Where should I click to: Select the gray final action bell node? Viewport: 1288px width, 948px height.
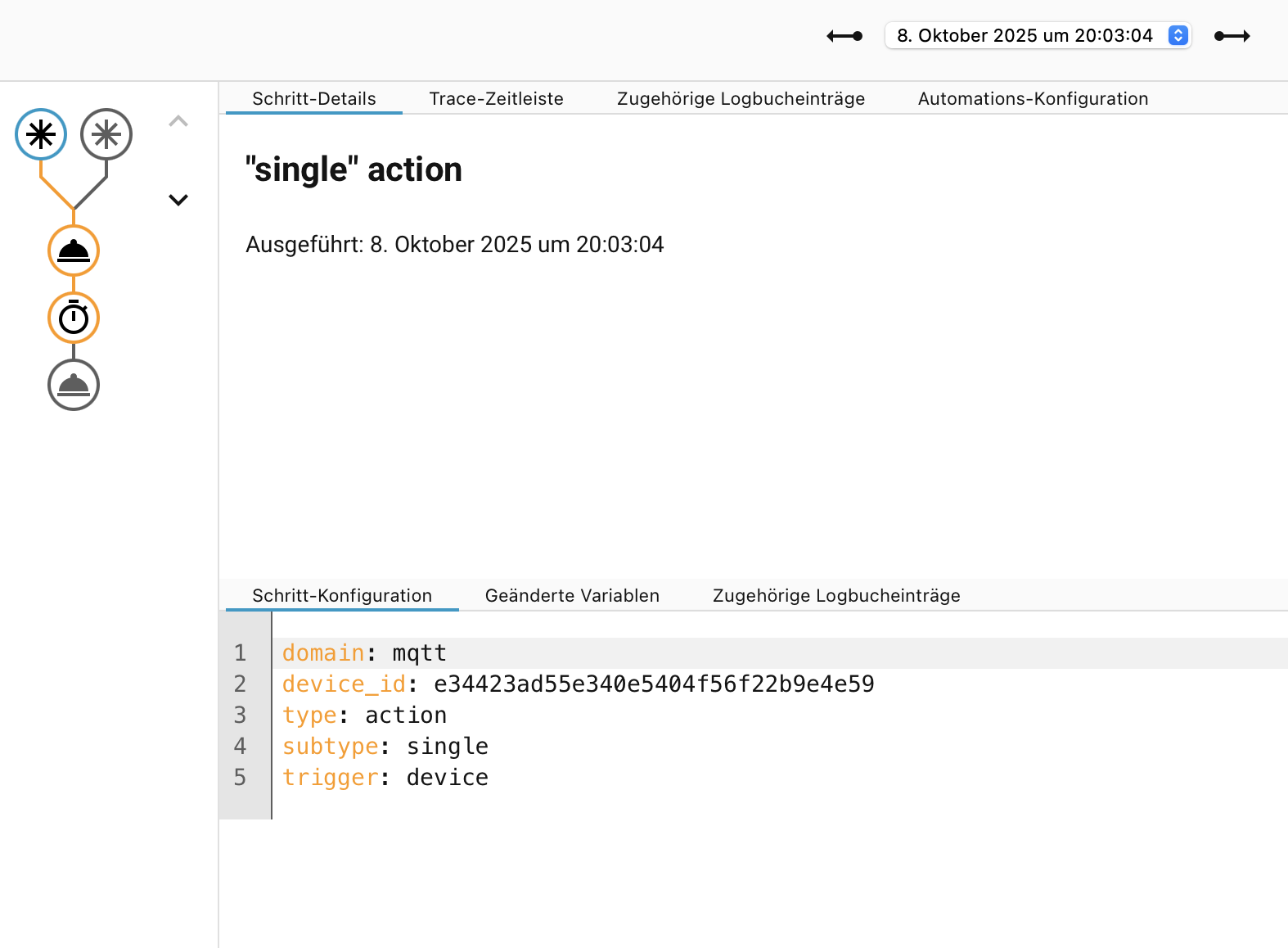click(74, 385)
